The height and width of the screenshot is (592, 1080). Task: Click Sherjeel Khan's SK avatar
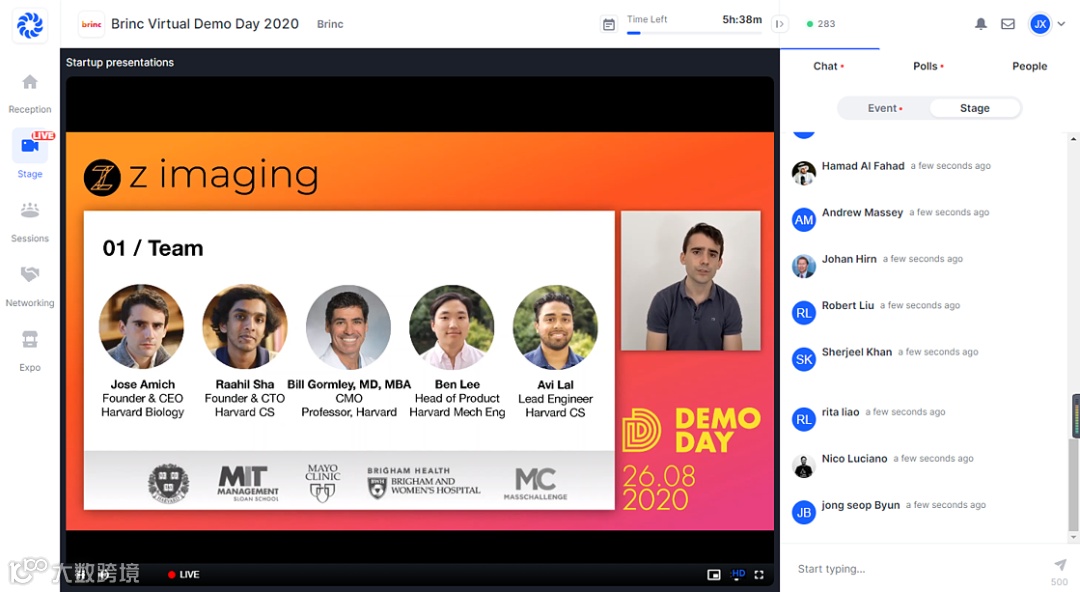pyautogui.click(x=804, y=359)
